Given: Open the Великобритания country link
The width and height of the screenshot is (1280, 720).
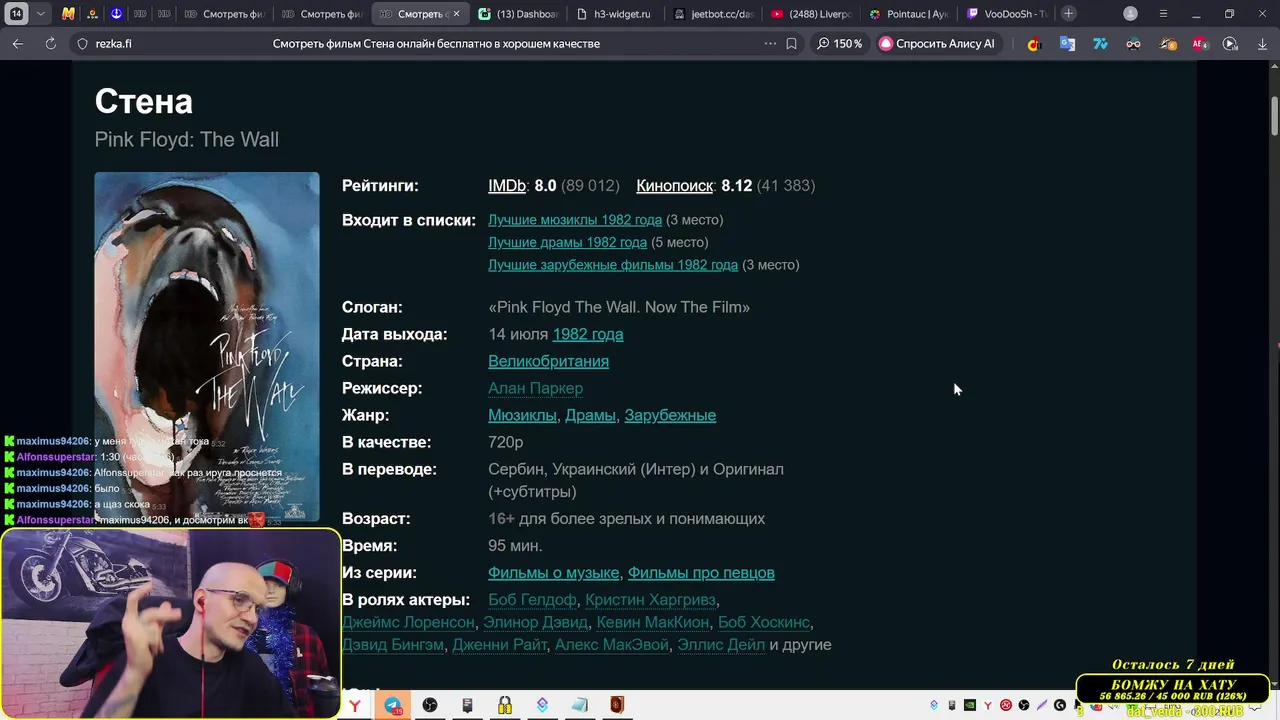Looking at the screenshot, I should [548, 362].
